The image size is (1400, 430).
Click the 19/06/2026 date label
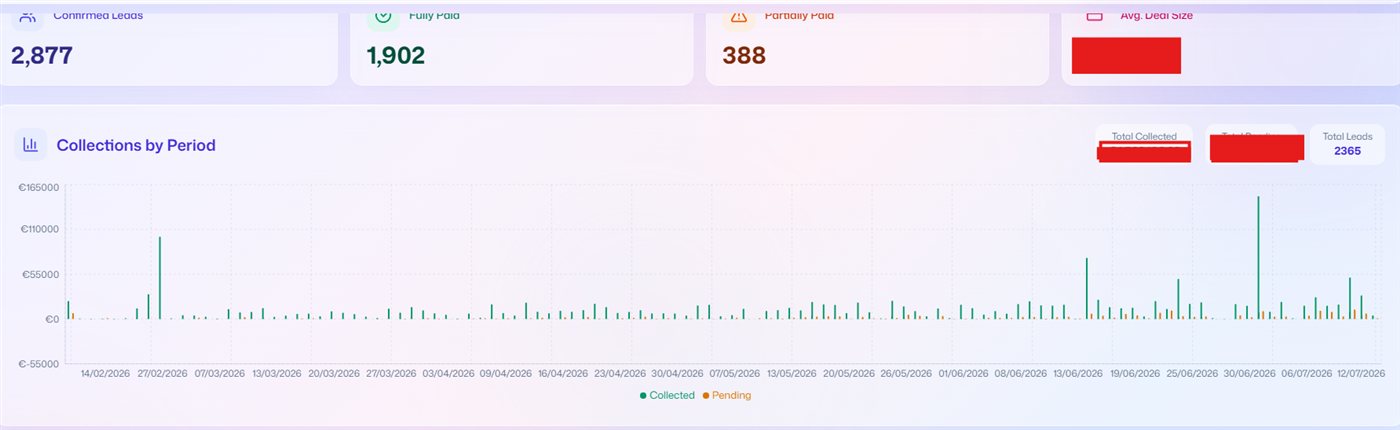pos(1135,373)
